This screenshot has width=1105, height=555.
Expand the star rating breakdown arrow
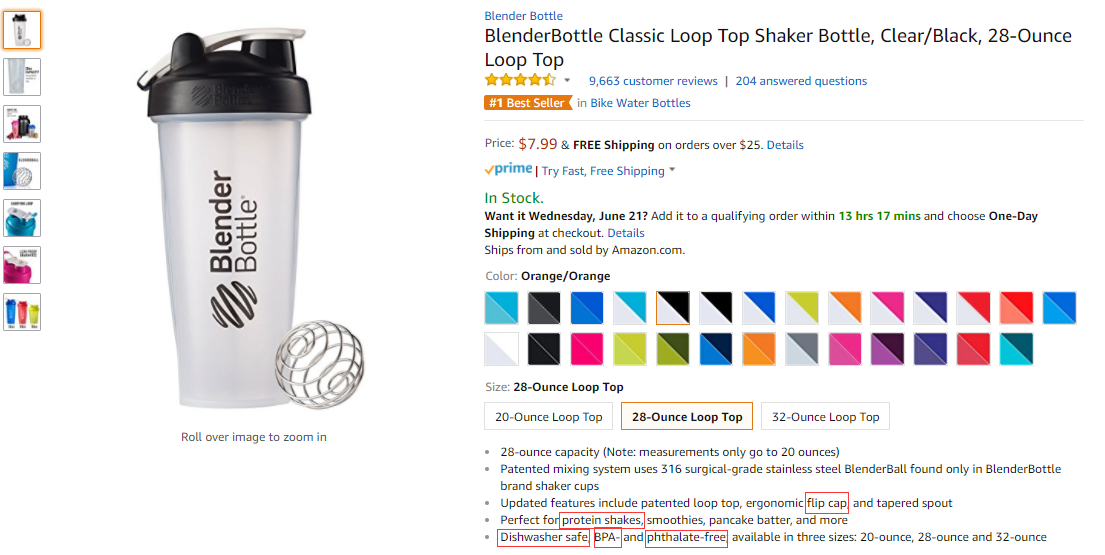(567, 81)
